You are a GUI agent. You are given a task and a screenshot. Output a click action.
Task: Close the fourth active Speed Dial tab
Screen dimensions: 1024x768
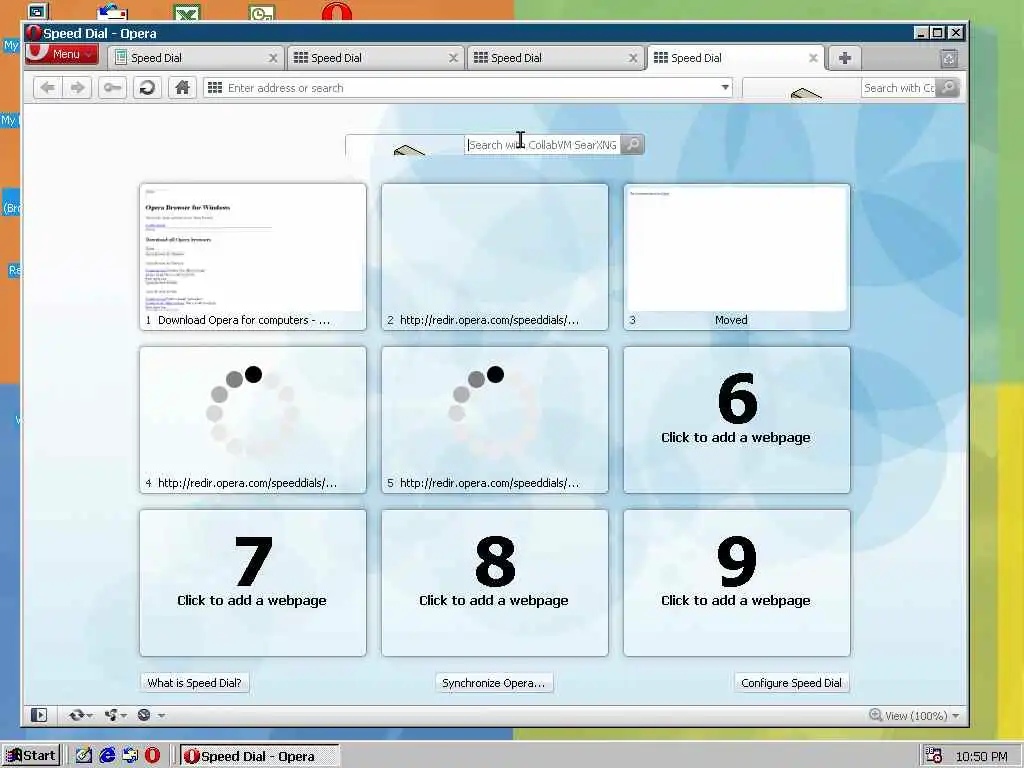coord(813,58)
